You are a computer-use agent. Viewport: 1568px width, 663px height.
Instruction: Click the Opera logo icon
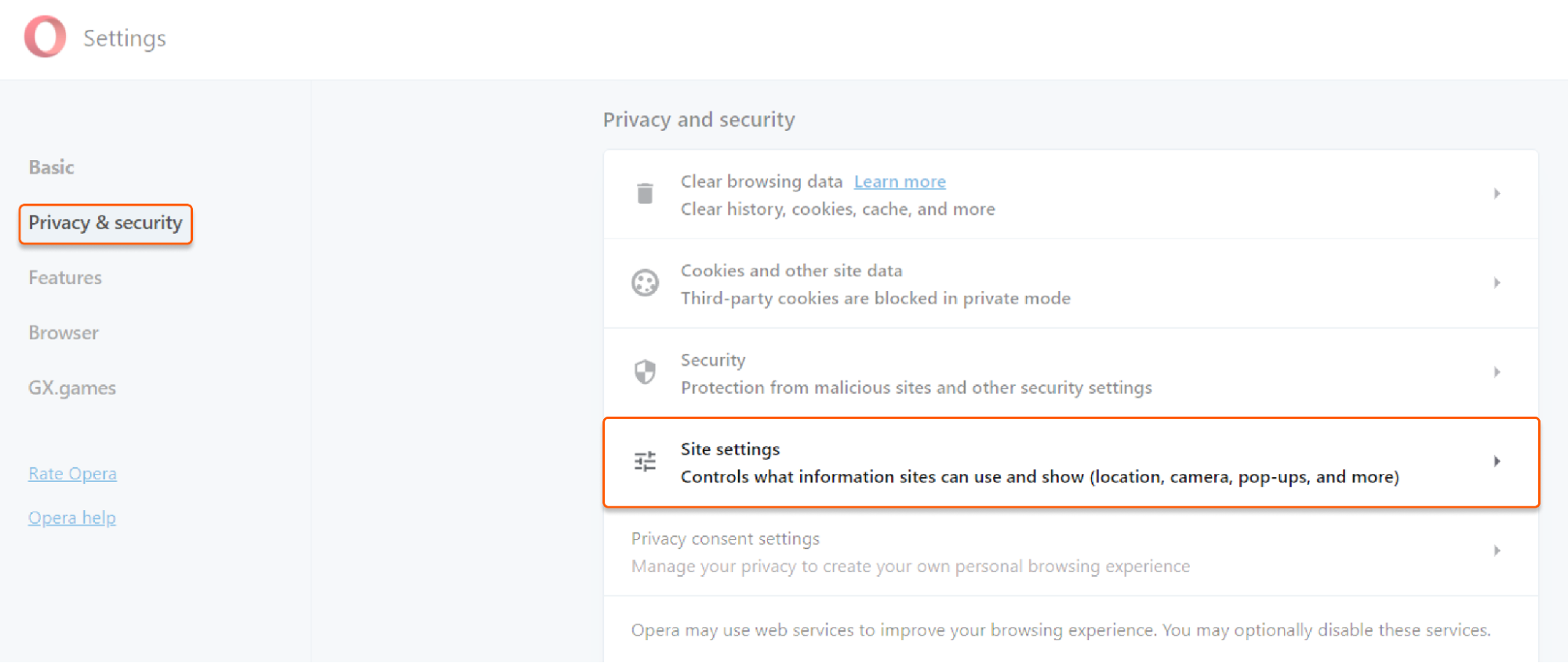click(45, 37)
